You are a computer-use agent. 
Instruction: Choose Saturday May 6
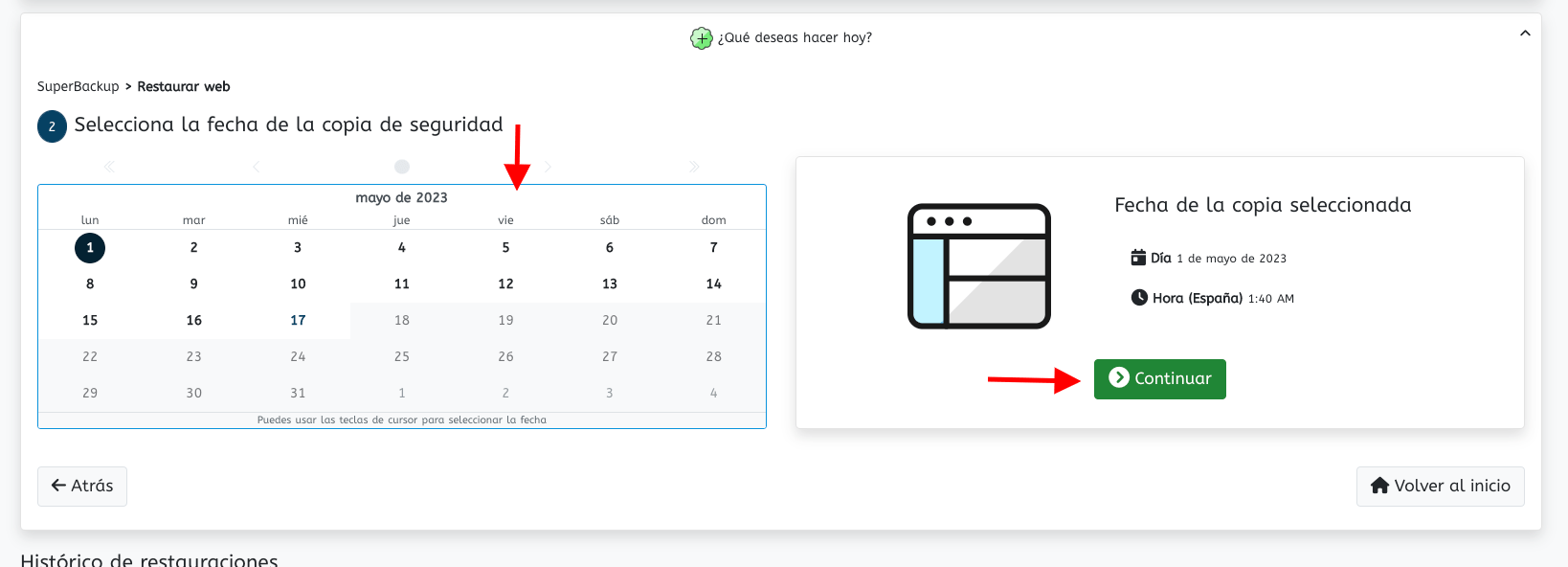pos(610,248)
